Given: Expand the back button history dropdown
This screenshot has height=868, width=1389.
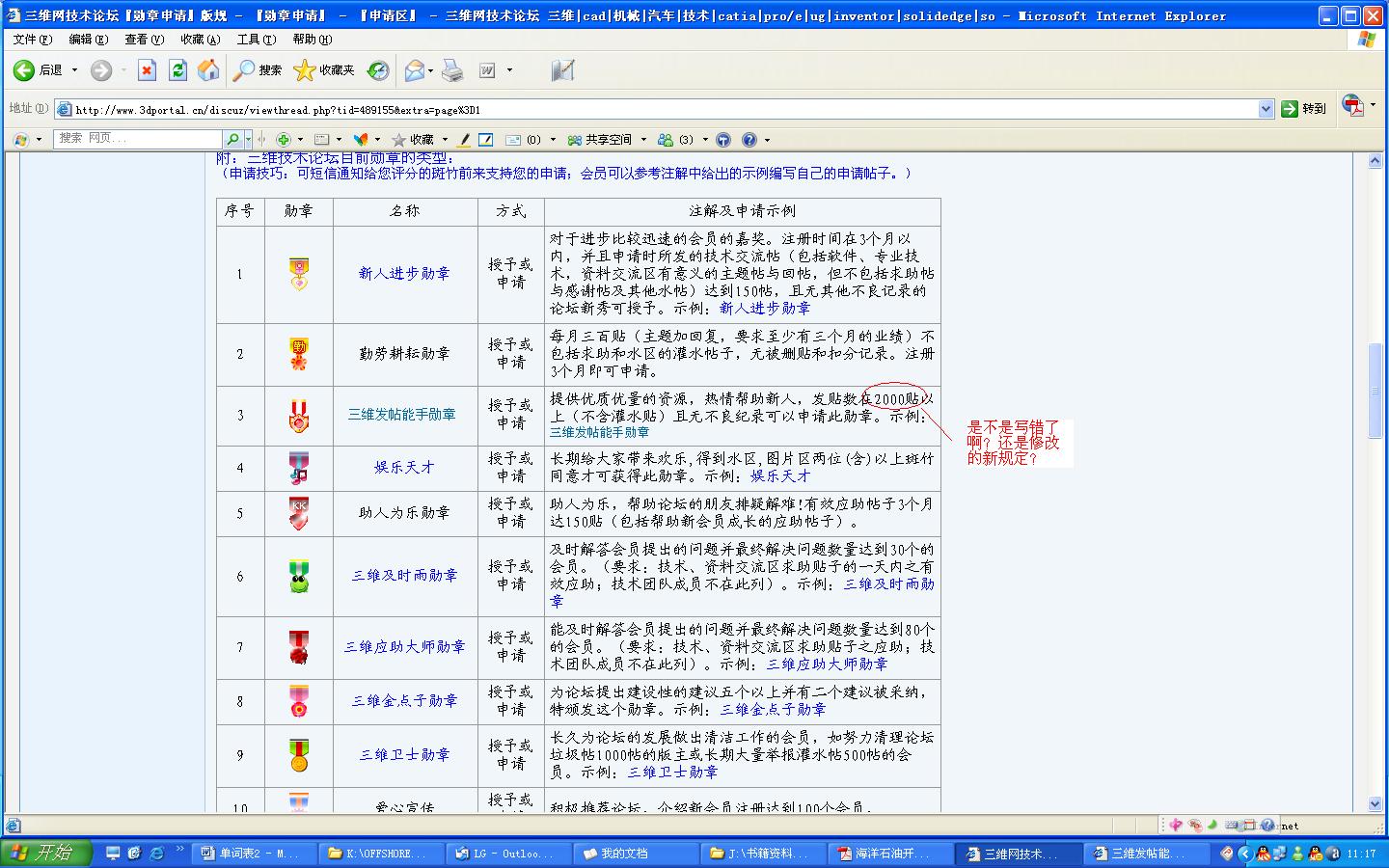Looking at the screenshot, I should pos(74,70).
